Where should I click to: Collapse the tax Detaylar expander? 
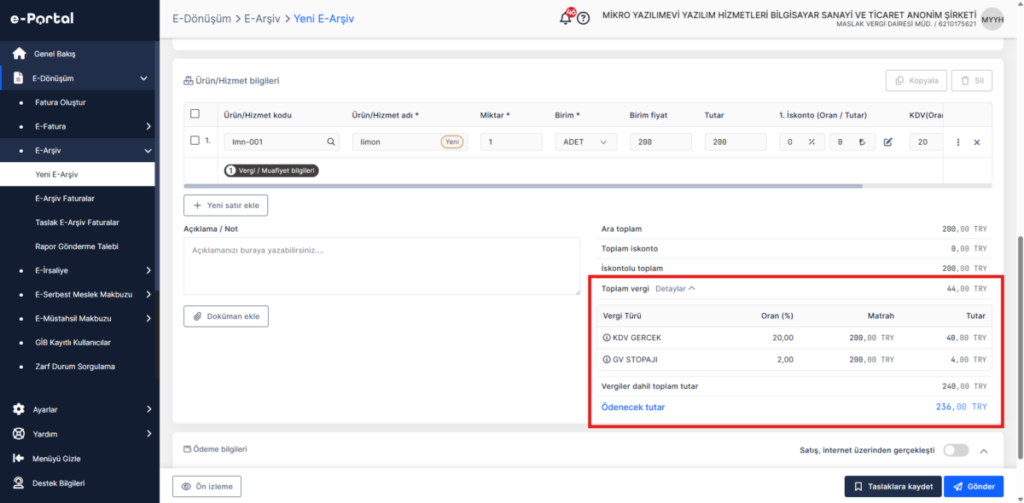pos(675,289)
